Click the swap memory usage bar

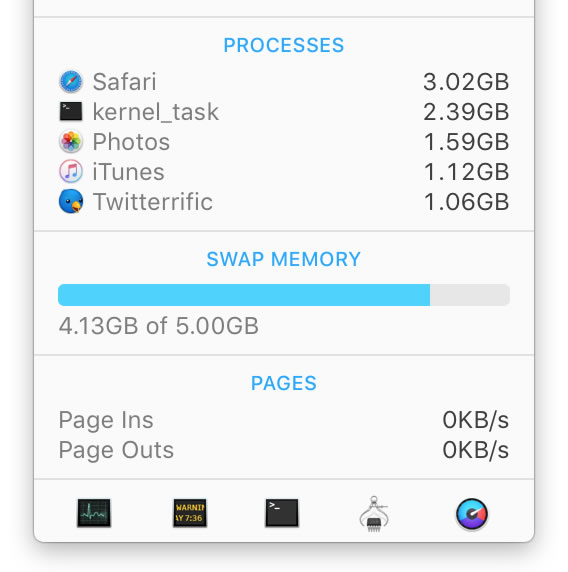coord(284,295)
